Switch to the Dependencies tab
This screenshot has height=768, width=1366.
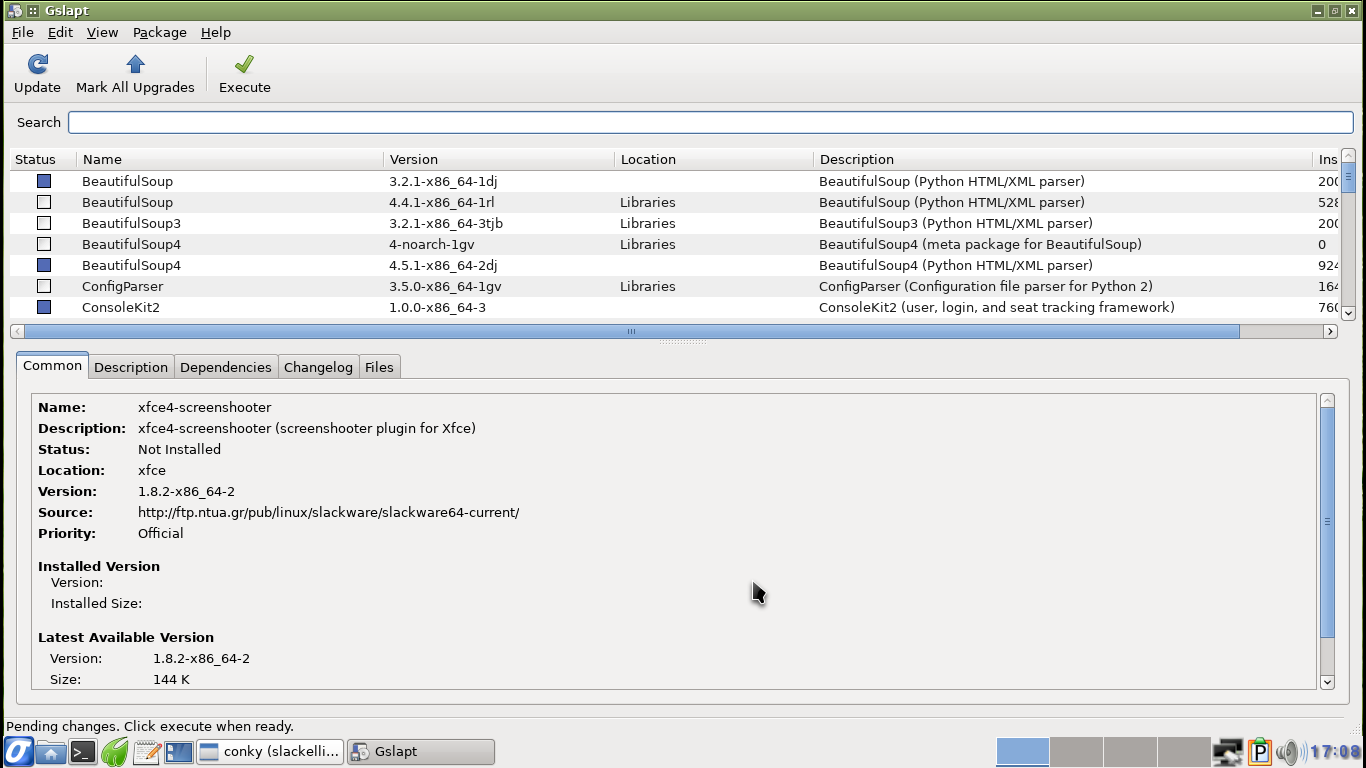click(225, 367)
